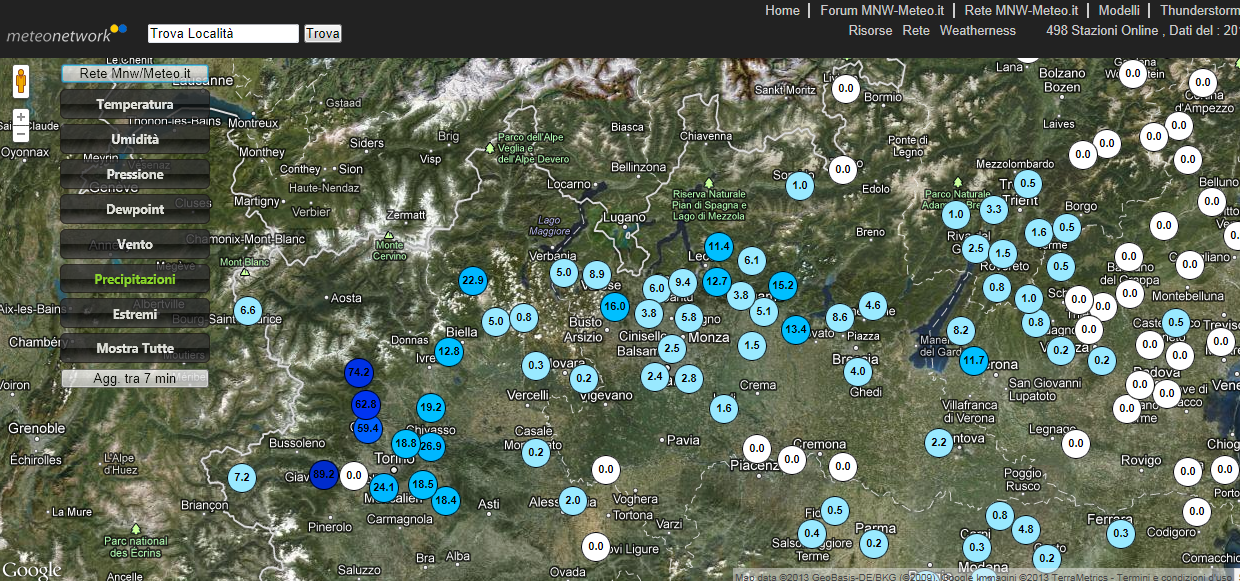Select the 74.2 precipitation station marker
Viewport: 1240px width, 581px height.
pyautogui.click(x=358, y=372)
